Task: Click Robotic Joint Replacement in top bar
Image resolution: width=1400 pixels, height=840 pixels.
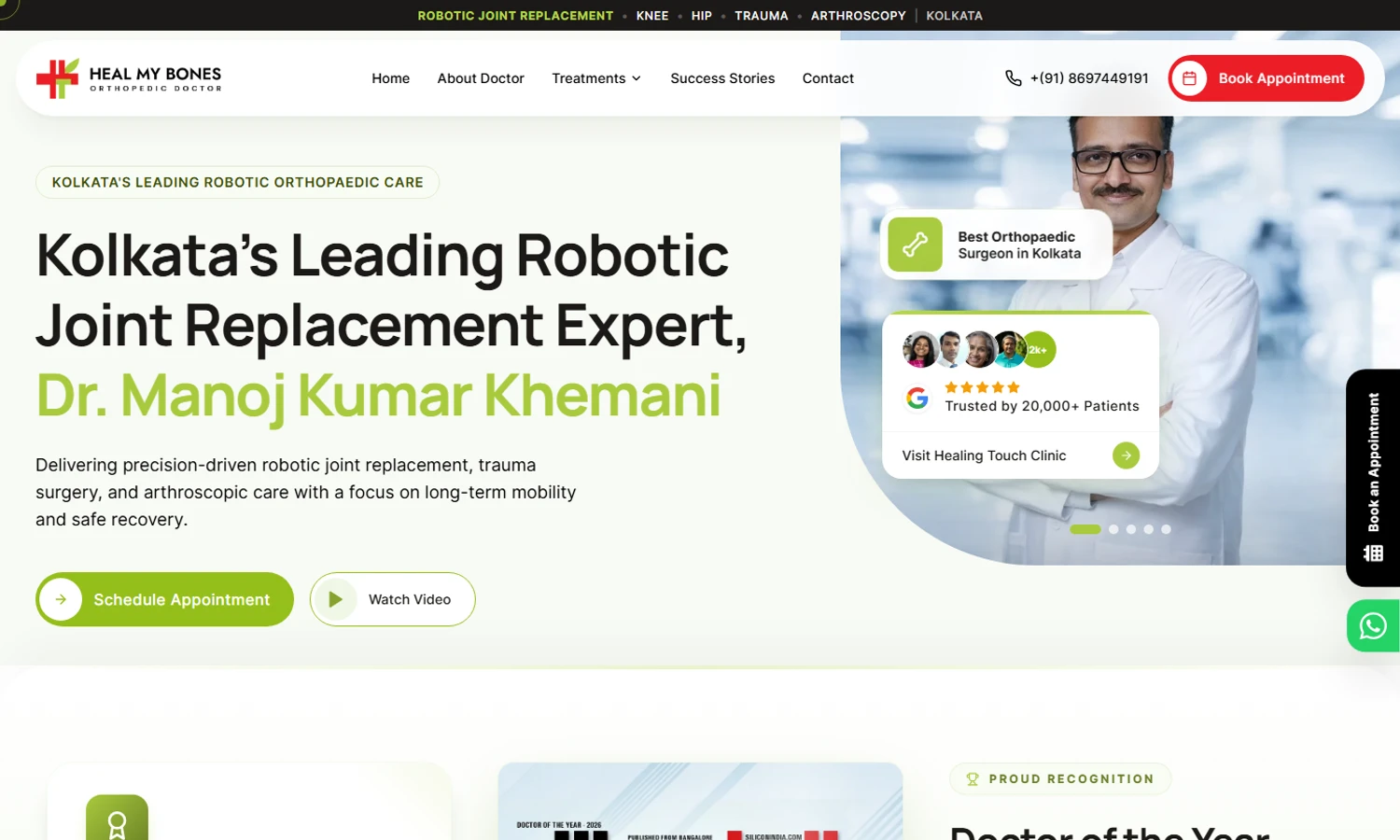Action: click(x=515, y=16)
